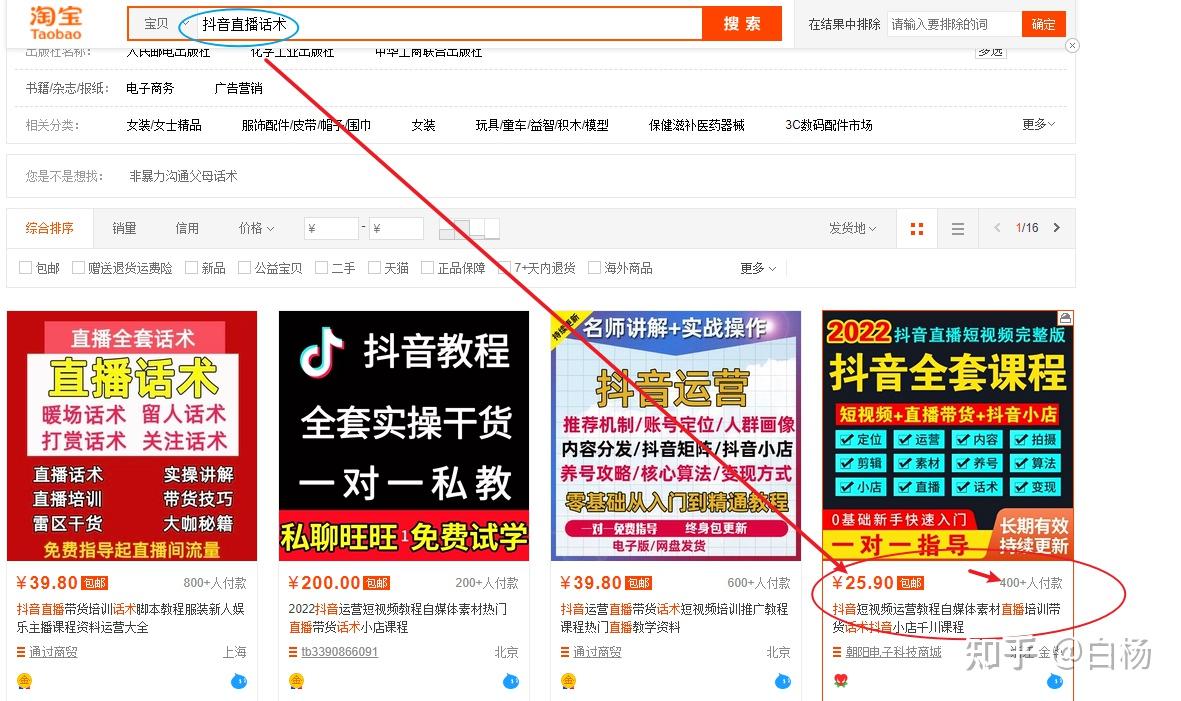Image resolution: width=1181 pixels, height=701 pixels.
Task: Toggle 7+天内退货 checkbox
Action: 505,267
